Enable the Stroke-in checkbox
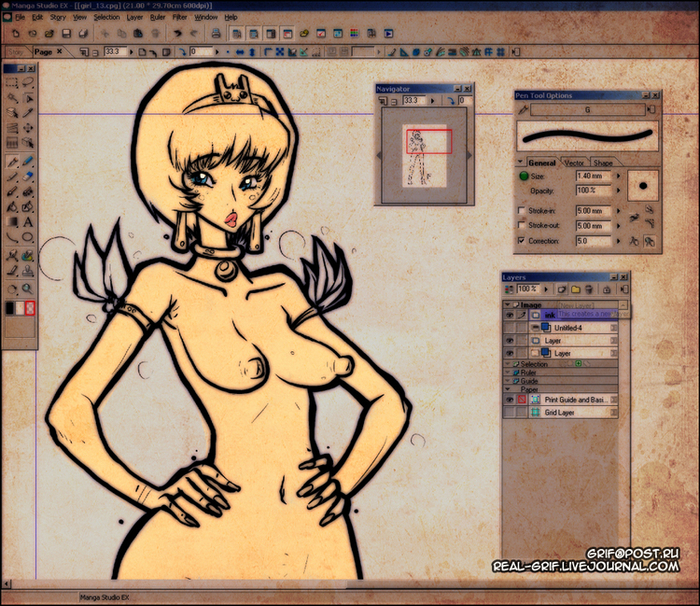Viewport: 700px width, 606px height. coord(521,211)
